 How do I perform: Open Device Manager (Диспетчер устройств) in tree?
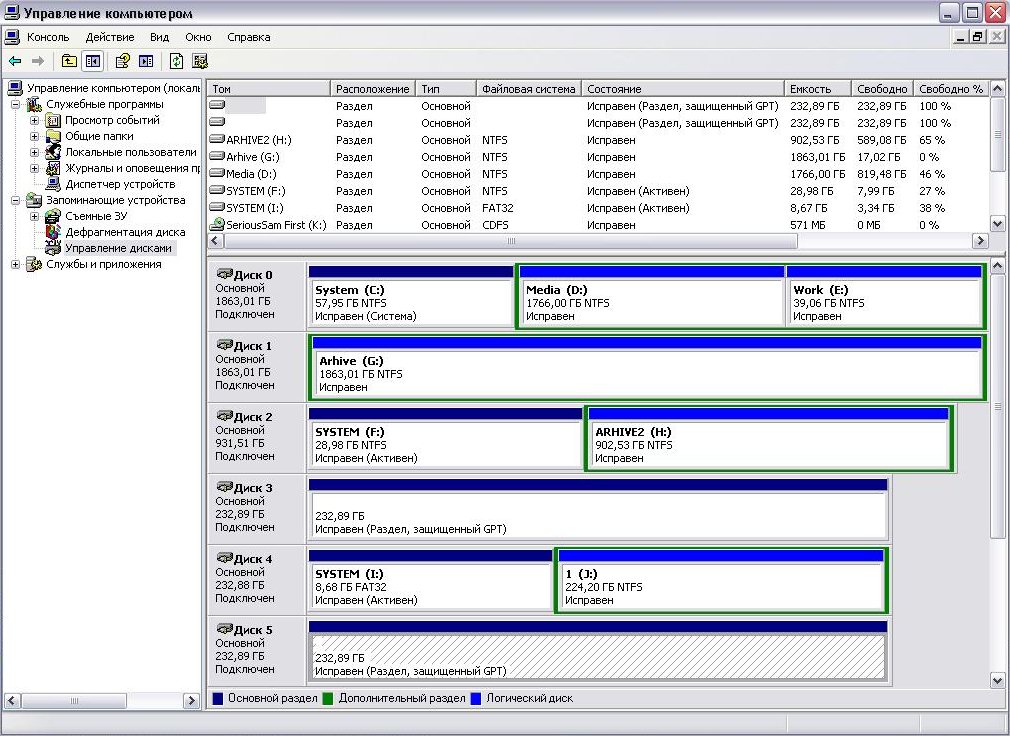point(119,184)
